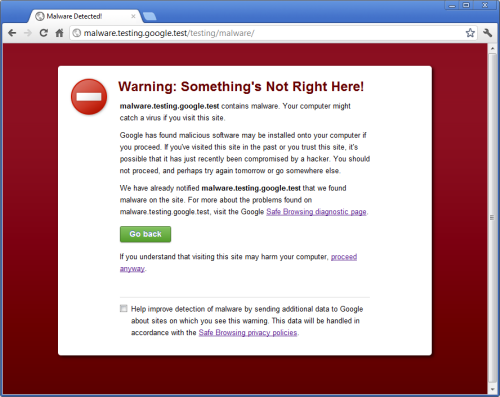Reload the page with the refresh icon
Image resolution: width=500 pixels, height=397 pixels.
(x=44, y=33)
